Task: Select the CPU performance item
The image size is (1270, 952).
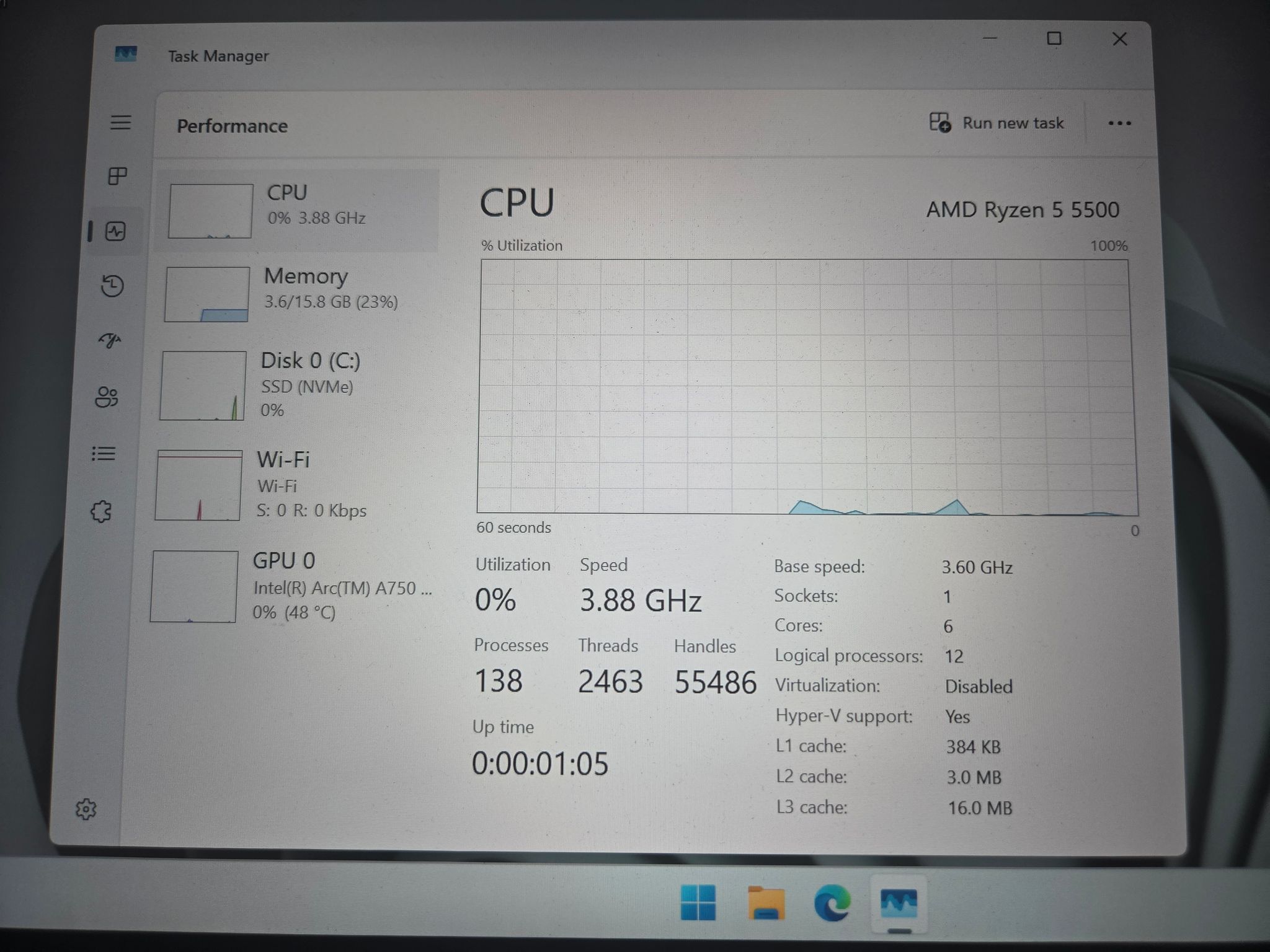Action: pyautogui.click(x=296, y=211)
